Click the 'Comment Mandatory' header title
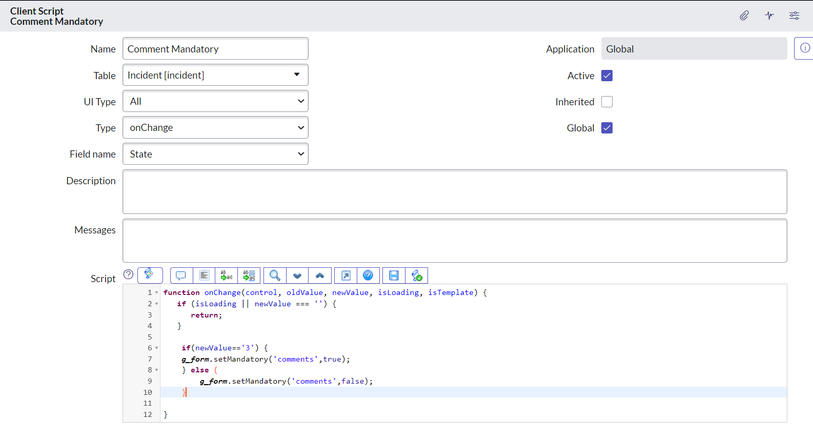This screenshot has height=431, width=813. click(57, 21)
